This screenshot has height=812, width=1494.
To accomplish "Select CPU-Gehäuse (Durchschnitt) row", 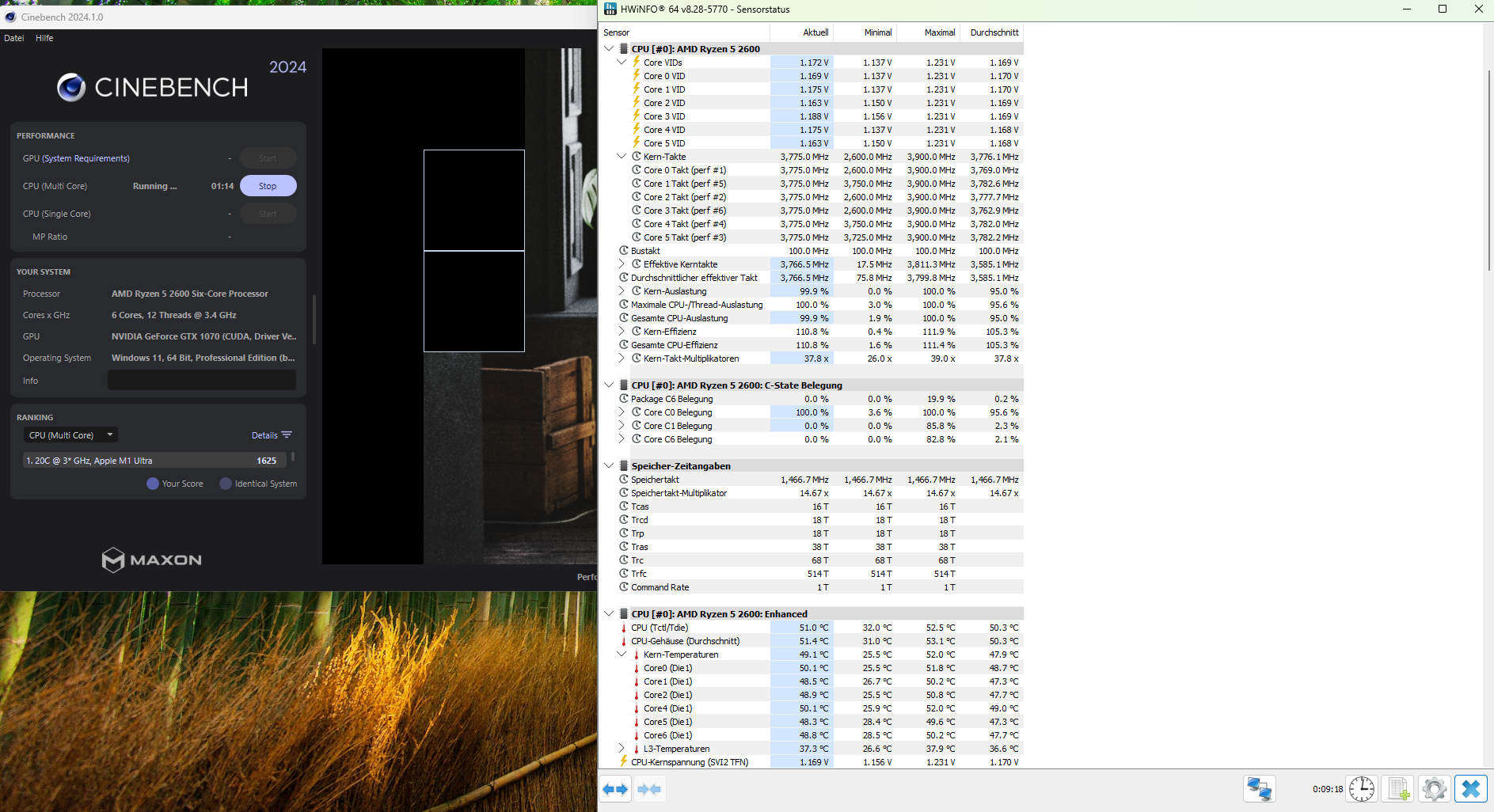I will point(812,641).
